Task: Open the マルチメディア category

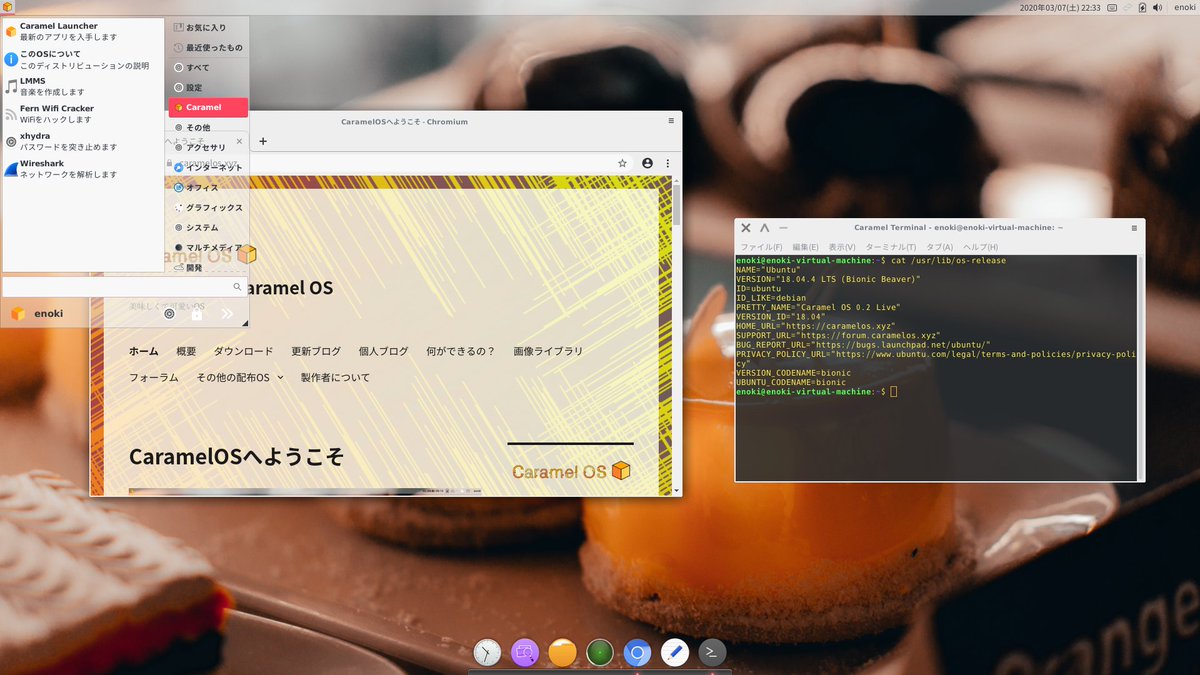Action: coord(208,247)
